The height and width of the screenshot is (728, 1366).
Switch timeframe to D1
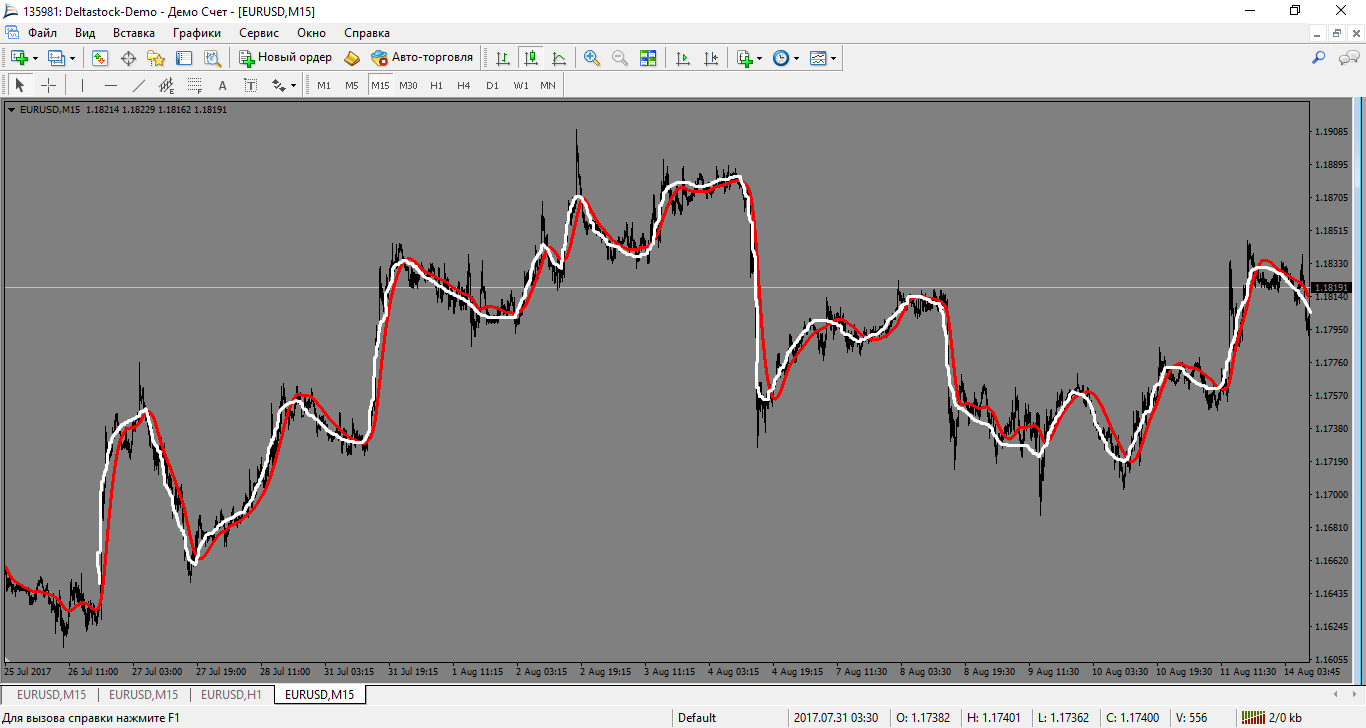(492, 85)
